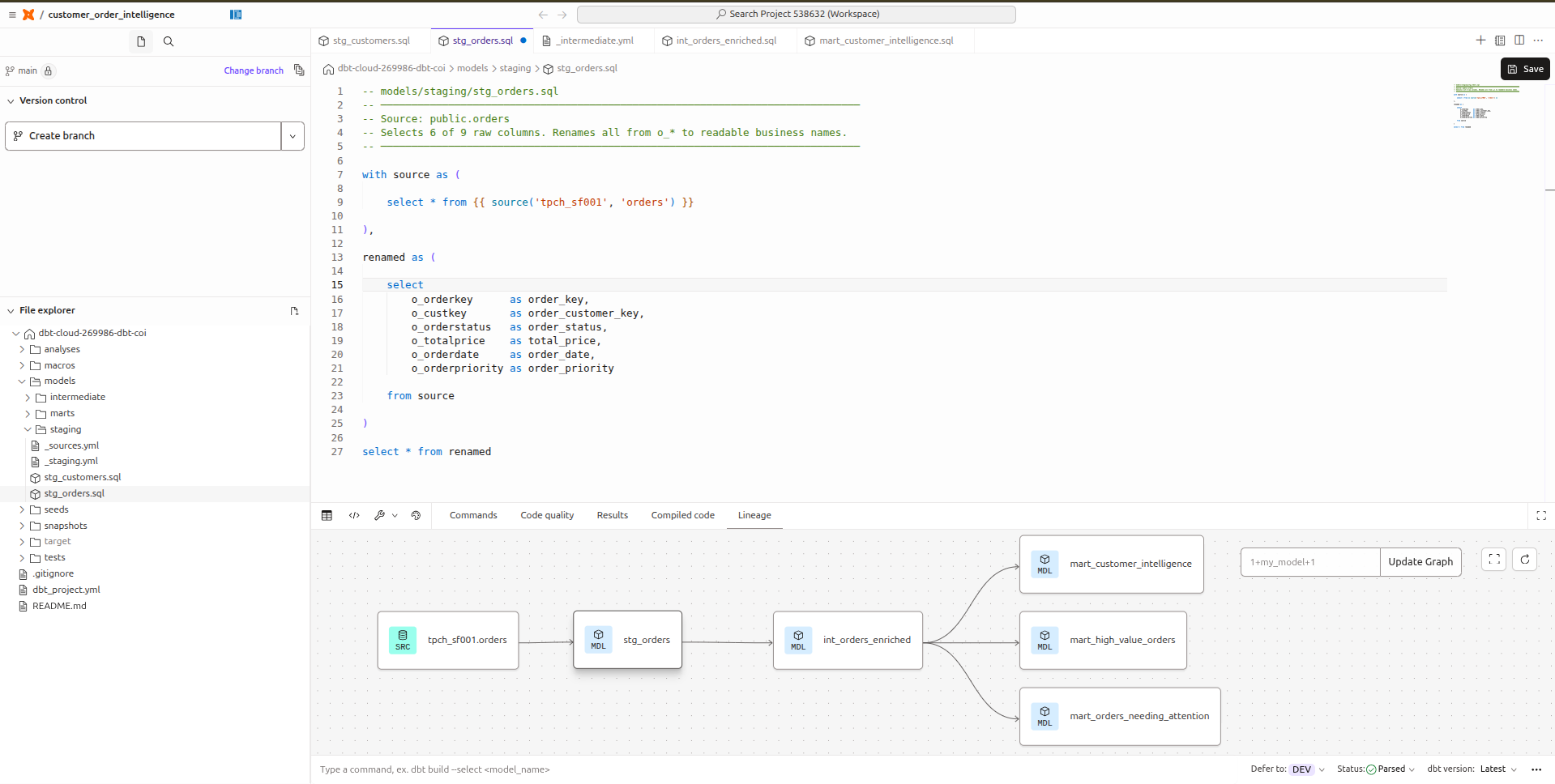The width and height of the screenshot is (1555, 784).
Task: Expand the analyses folder
Action: [22, 349]
